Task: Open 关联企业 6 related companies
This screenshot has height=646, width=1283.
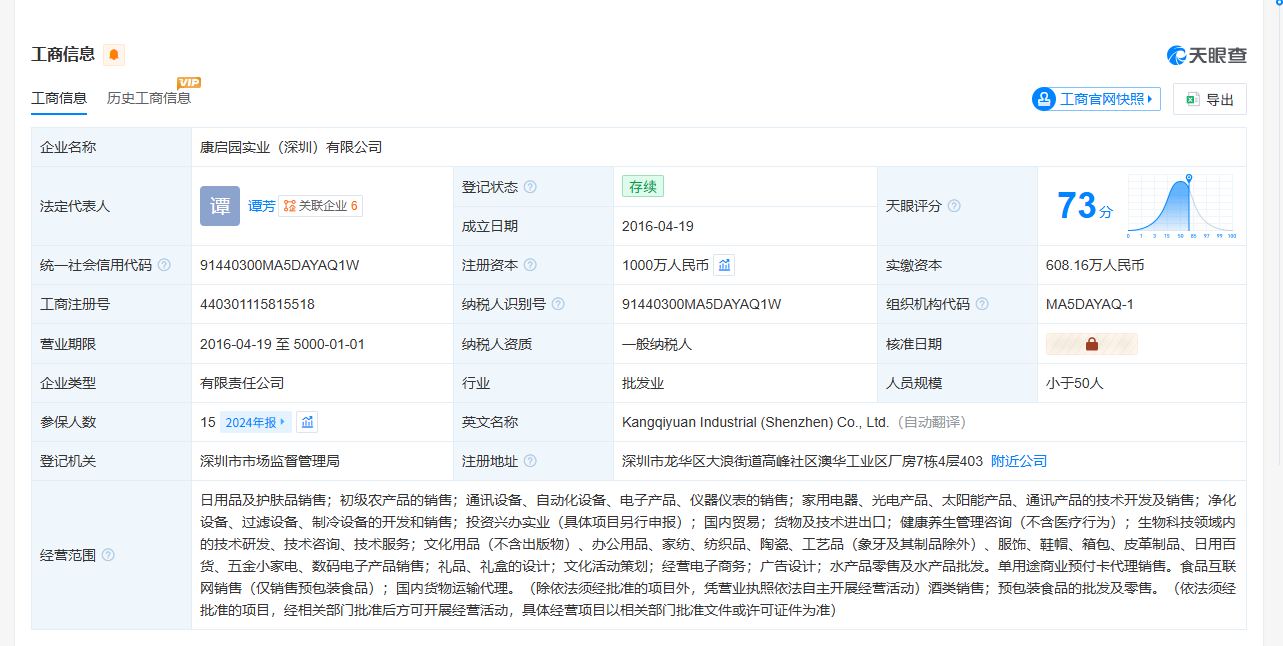Action: click(x=320, y=206)
